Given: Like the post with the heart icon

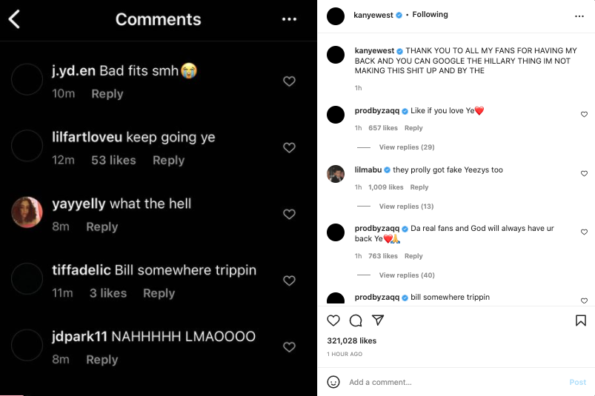Looking at the screenshot, I should [333, 321].
